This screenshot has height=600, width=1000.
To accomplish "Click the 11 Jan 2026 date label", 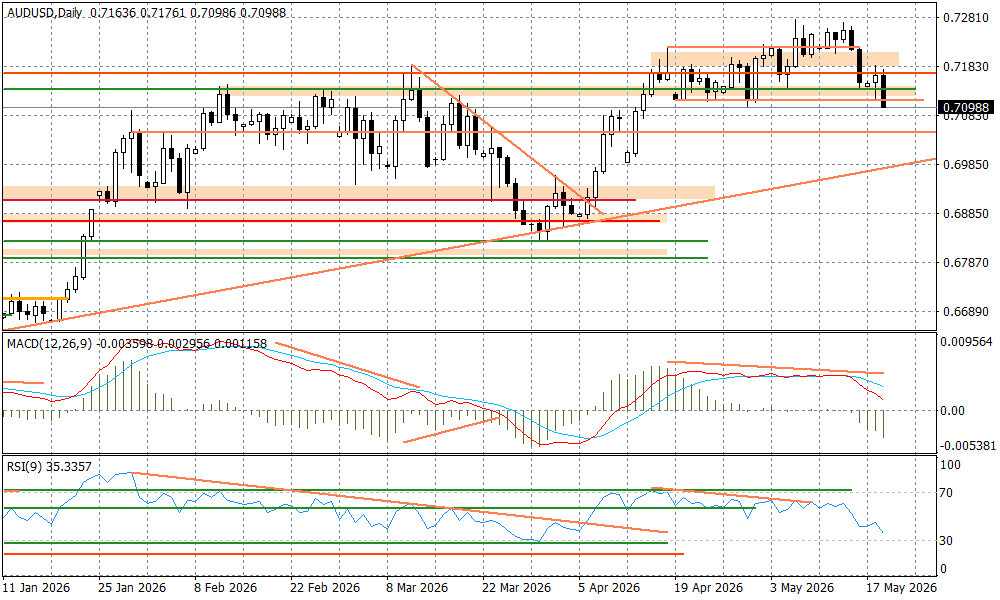I will coord(36,587).
